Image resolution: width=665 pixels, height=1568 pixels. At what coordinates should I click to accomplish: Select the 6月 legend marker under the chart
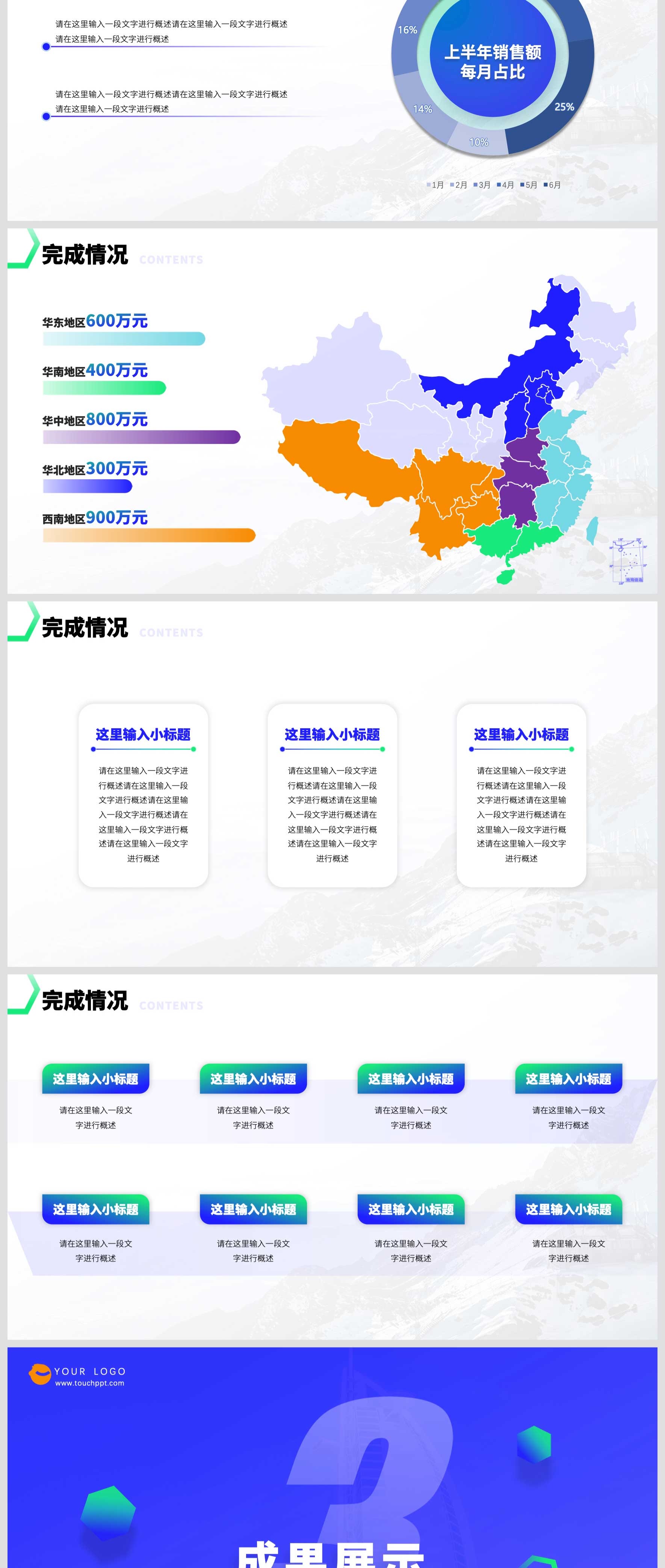pyautogui.click(x=546, y=185)
